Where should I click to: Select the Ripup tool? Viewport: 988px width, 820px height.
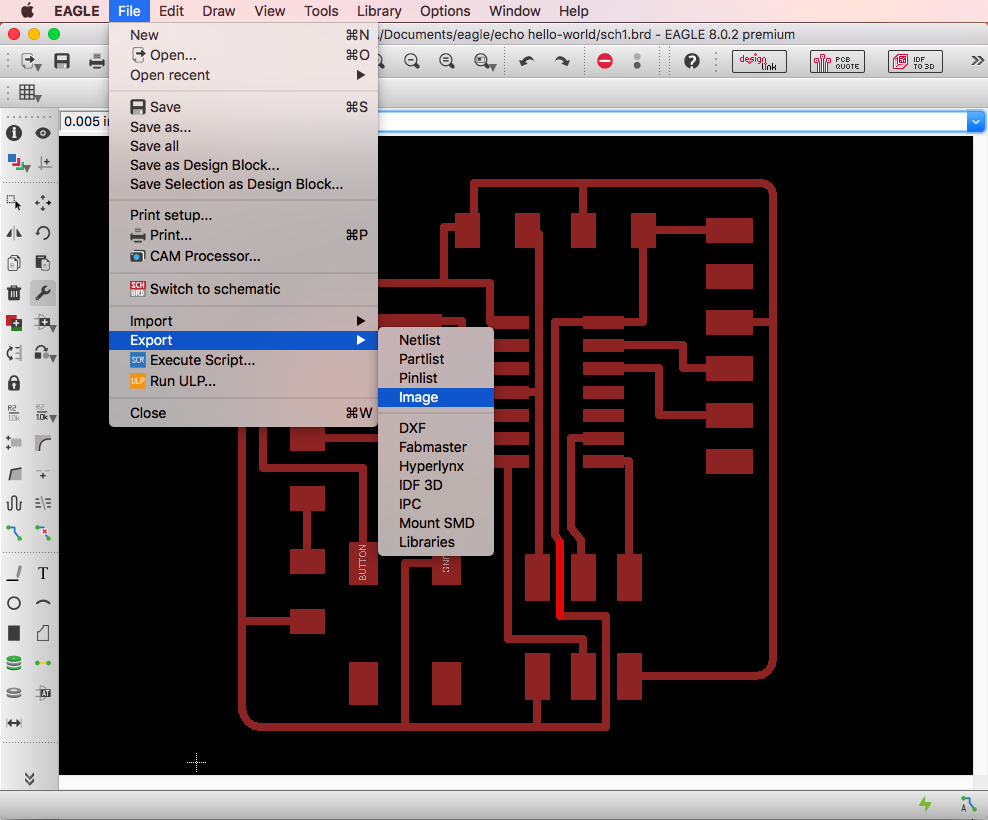(43, 533)
